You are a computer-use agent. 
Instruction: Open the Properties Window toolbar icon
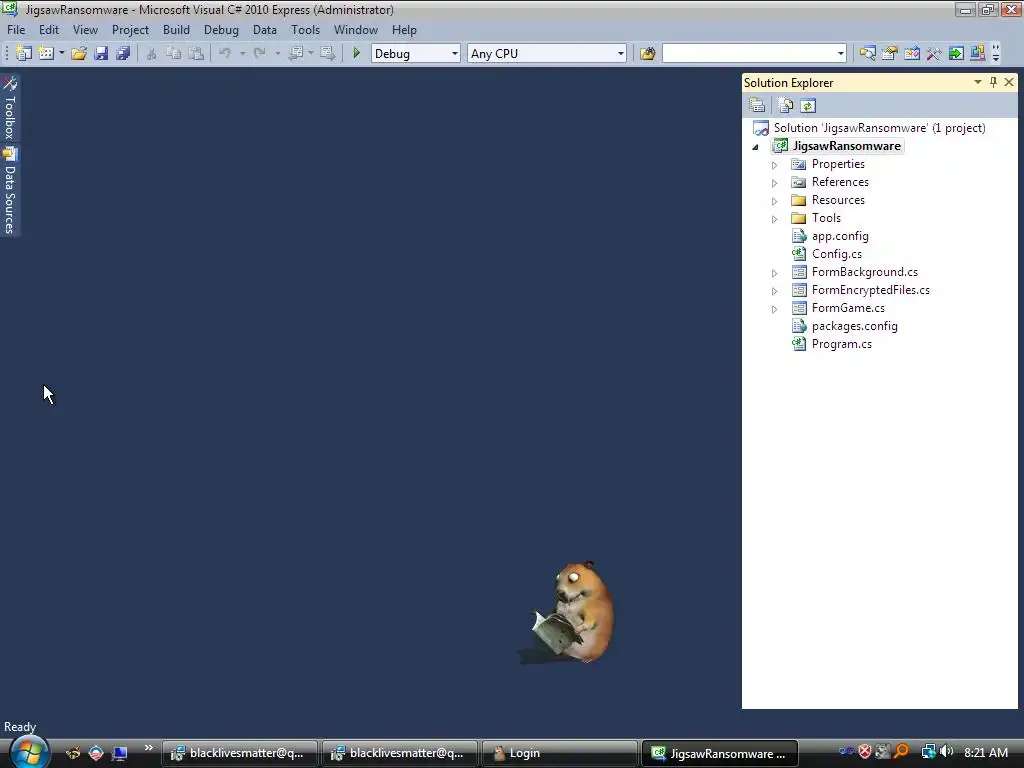pos(890,54)
